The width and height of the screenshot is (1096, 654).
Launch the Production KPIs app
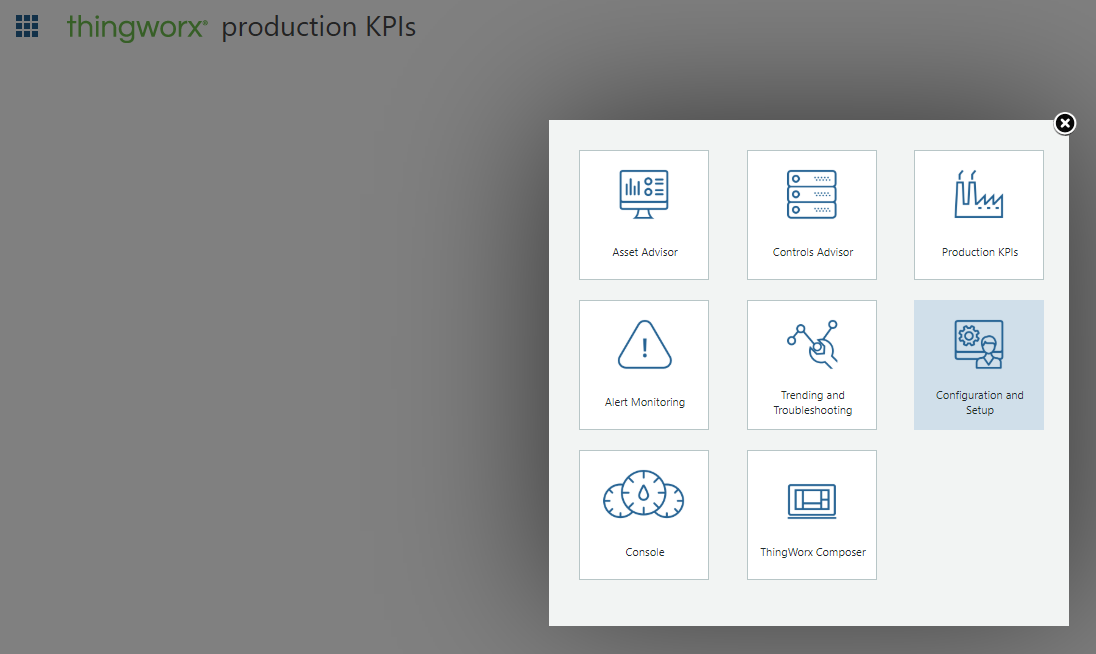pos(978,214)
